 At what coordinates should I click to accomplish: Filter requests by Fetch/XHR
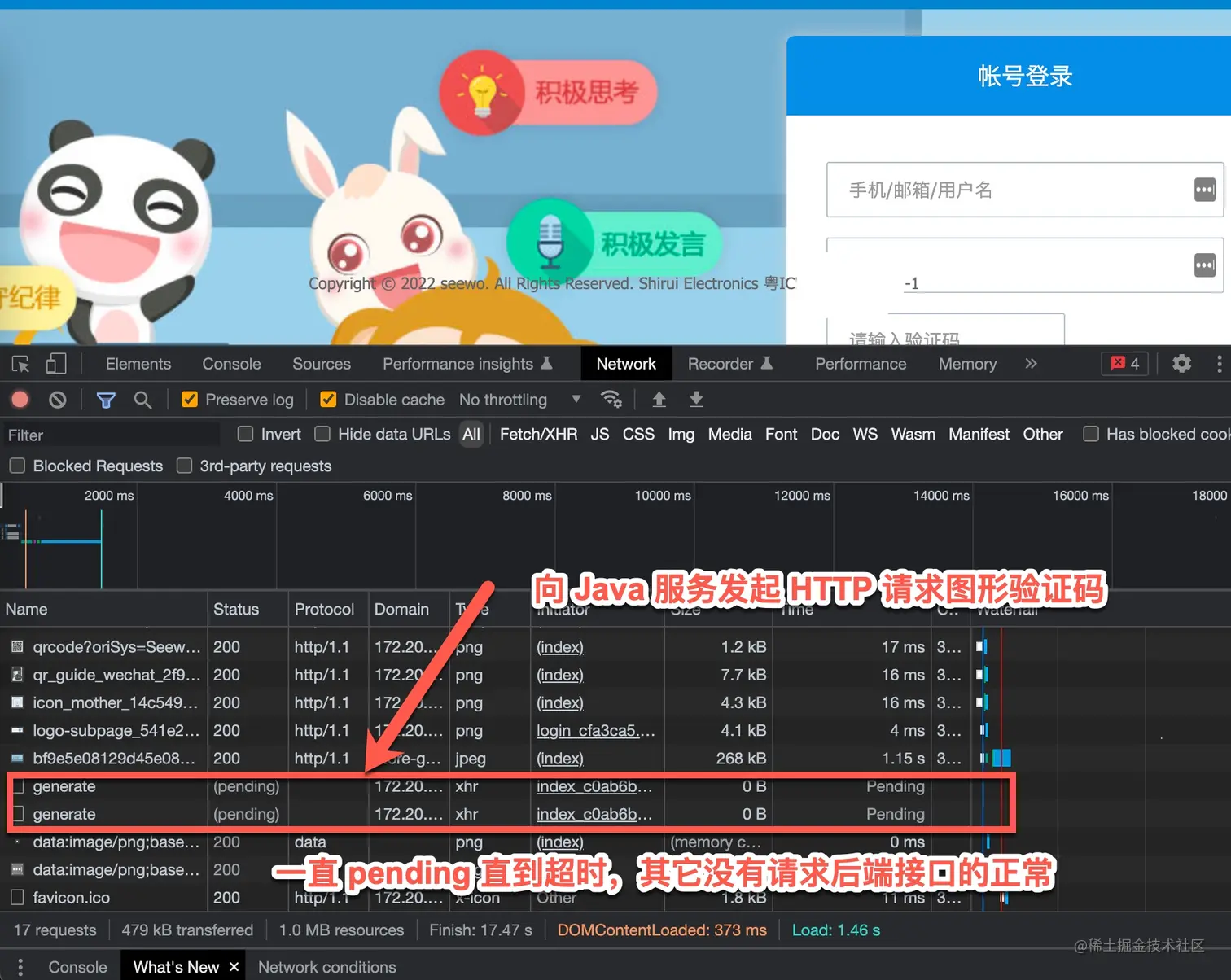(538, 434)
